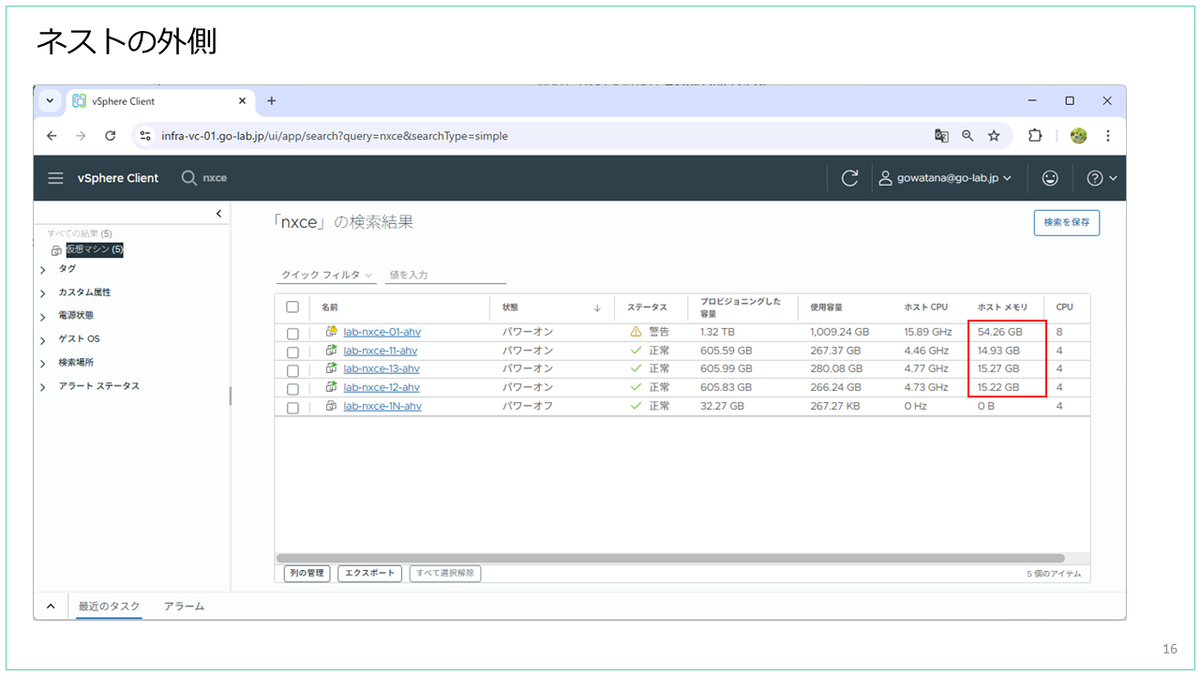This screenshot has height=675, width=1200.
Task: Click the 検索を保存 button
Action: tap(1067, 222)
